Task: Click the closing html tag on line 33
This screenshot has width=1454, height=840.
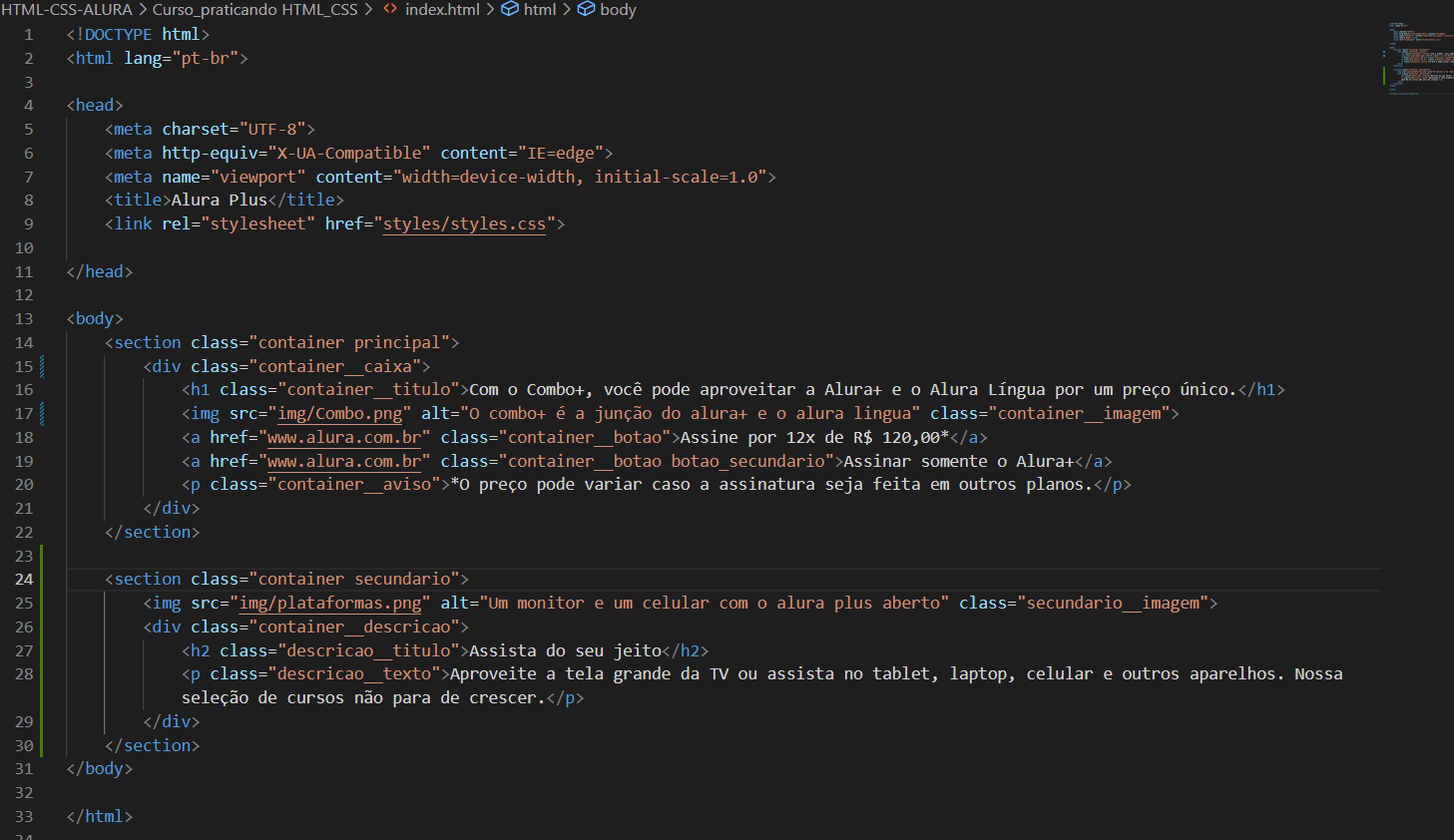Action: pos(100,817)
